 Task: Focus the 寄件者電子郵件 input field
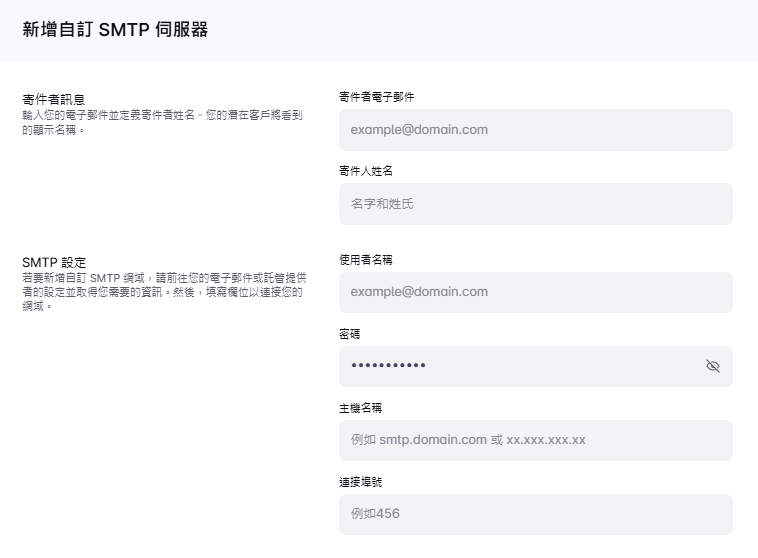[535, 130]
